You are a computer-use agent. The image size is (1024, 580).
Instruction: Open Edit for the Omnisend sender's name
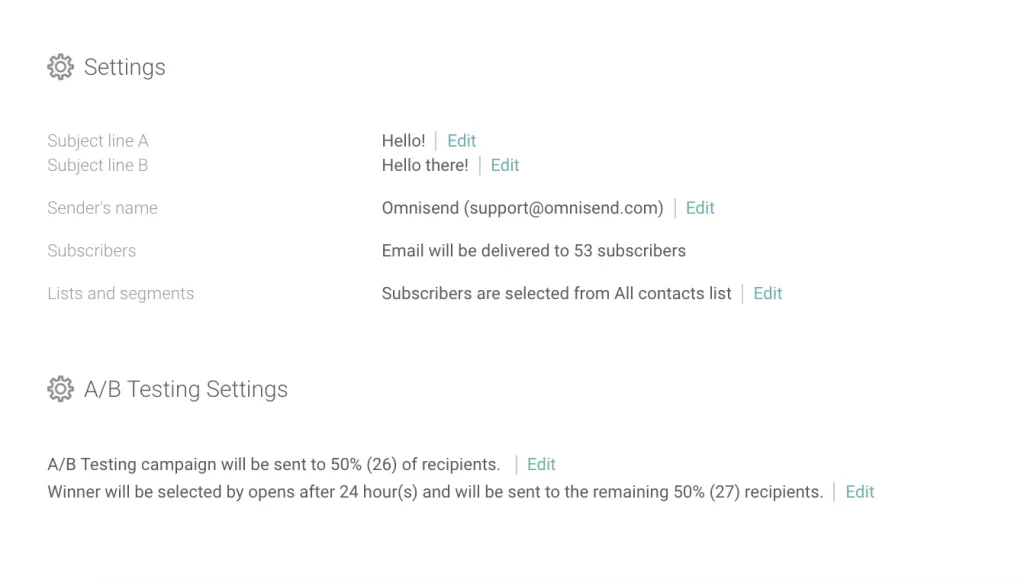tap(700, 208)
